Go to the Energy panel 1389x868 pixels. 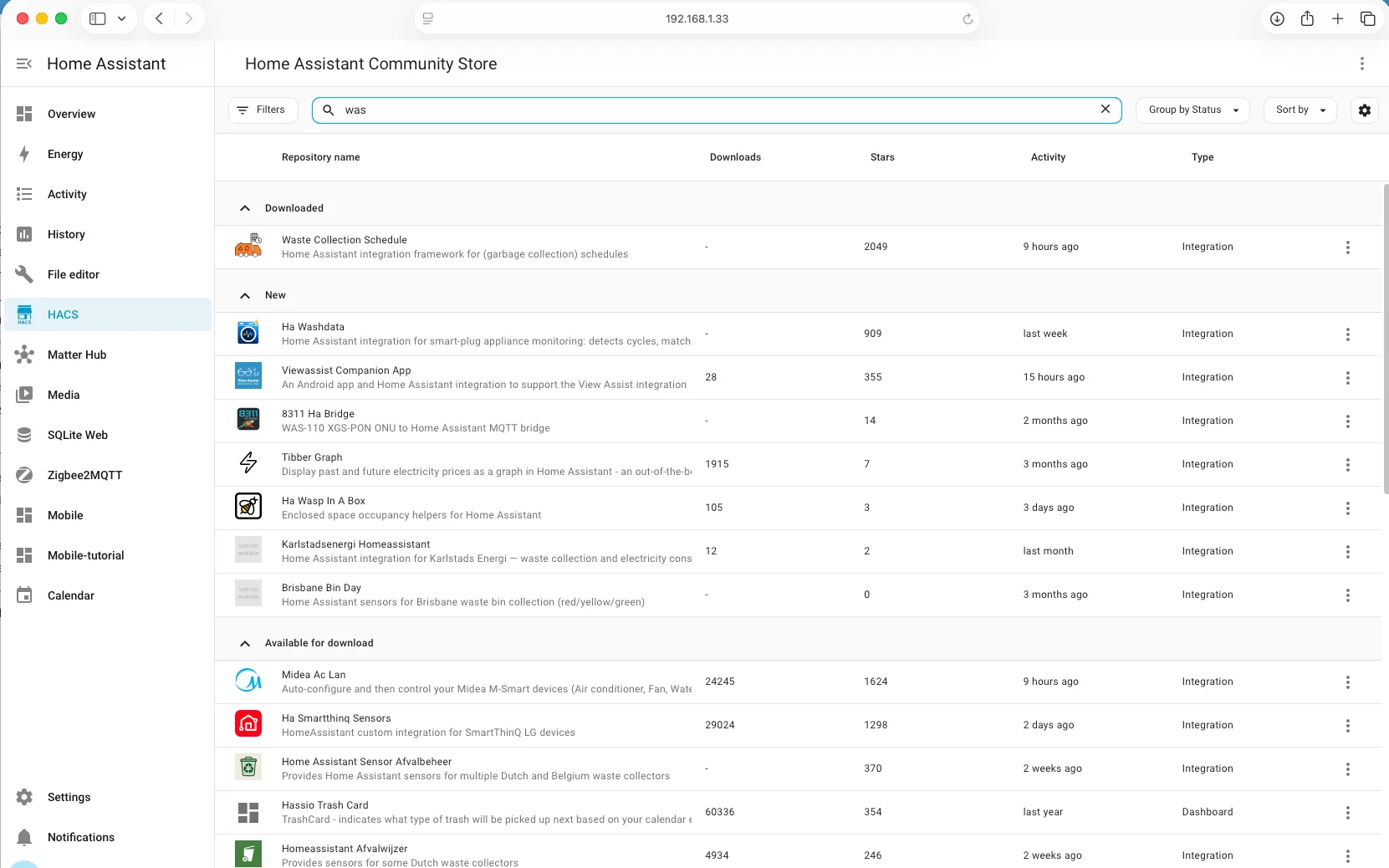point(108,154)
